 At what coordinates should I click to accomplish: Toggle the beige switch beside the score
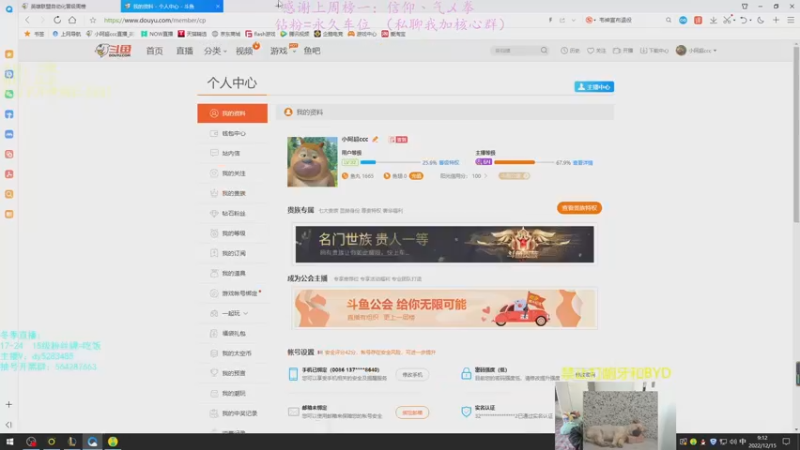(514, 176)
